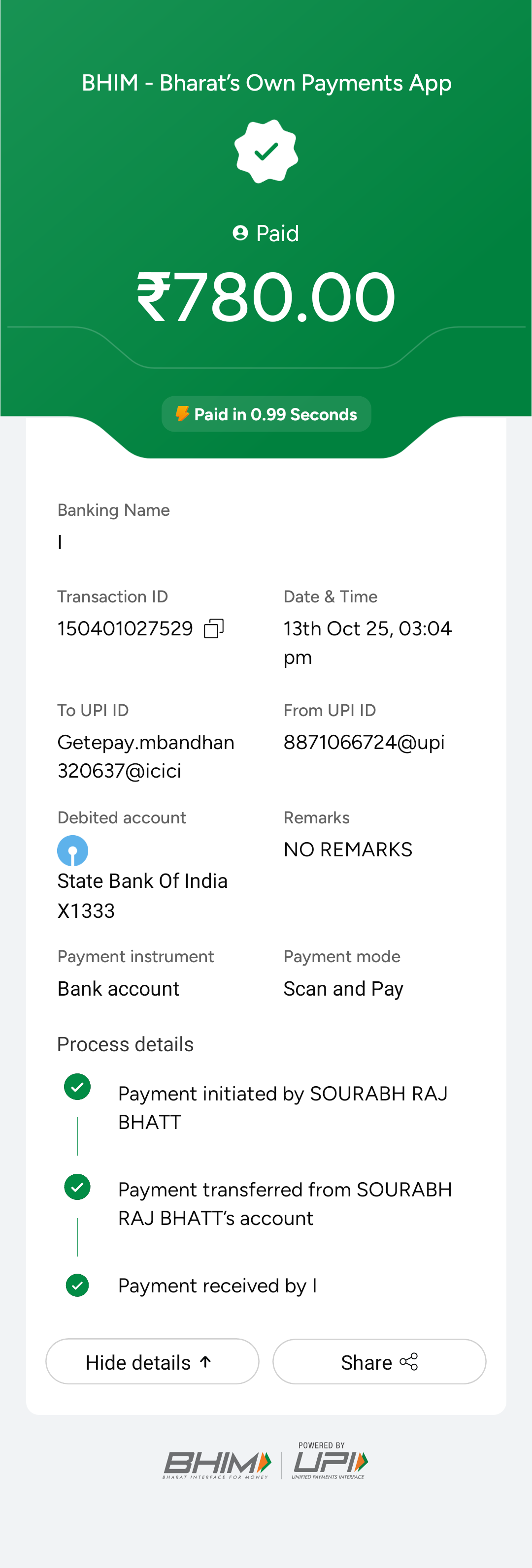Click the Payment received checkmark step
Screen dimensions: 532x1568
pyautogui.click(x=77, y=1286)
